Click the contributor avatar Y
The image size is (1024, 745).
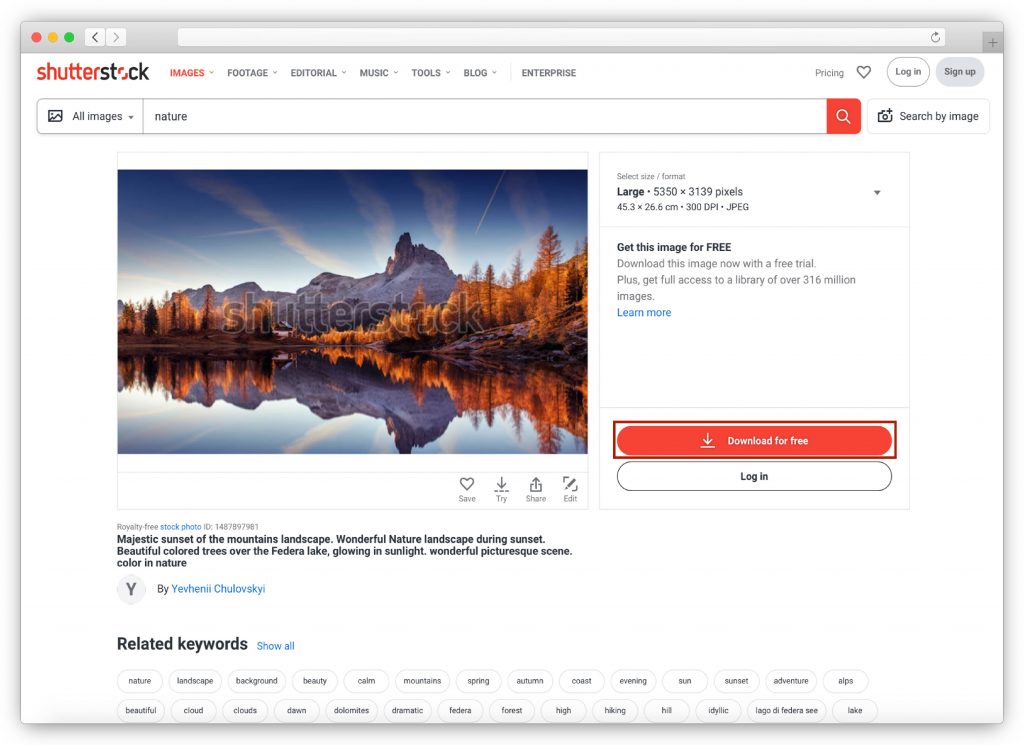pos(131,589)
